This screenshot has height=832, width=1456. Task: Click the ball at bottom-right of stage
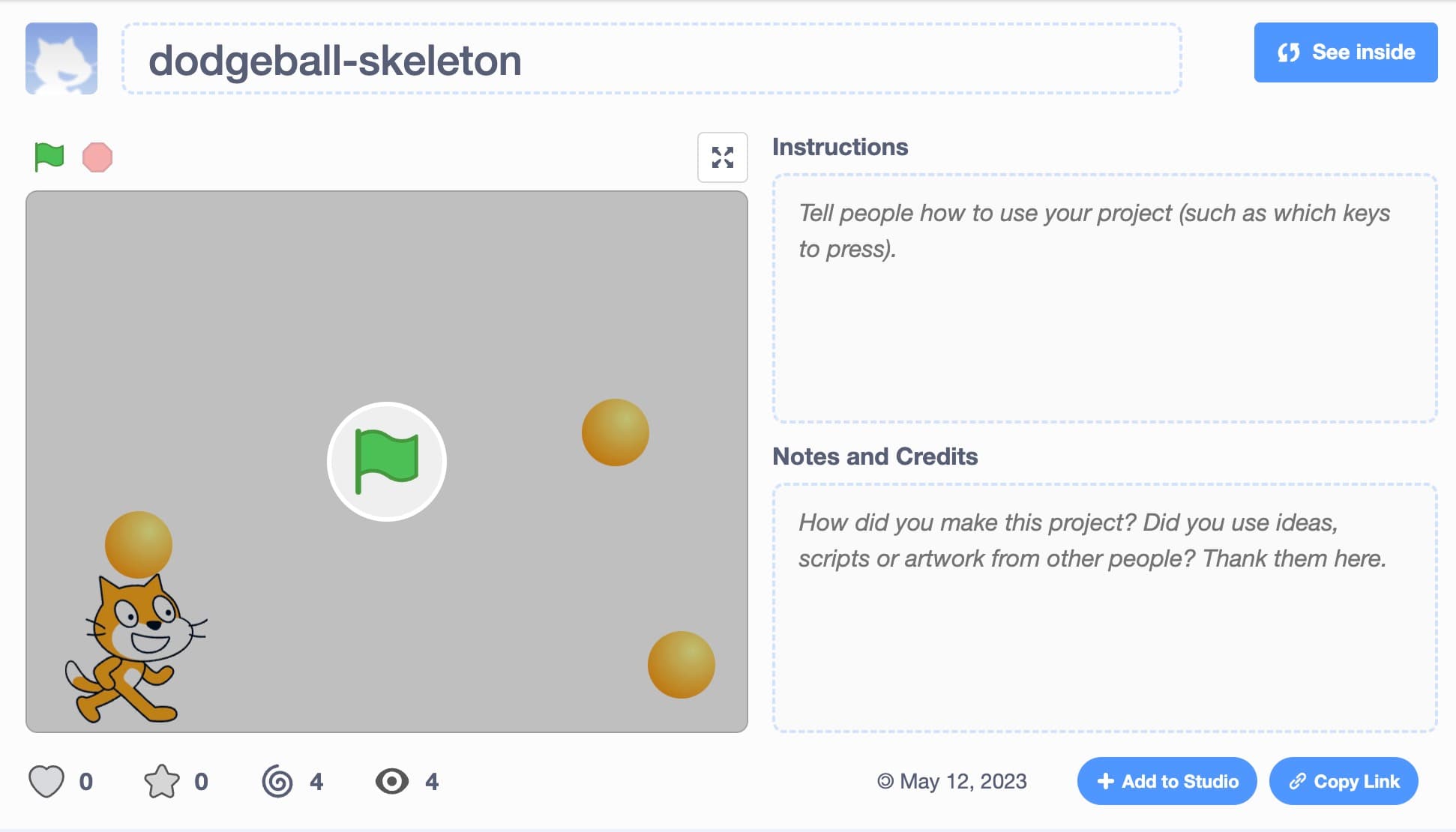tap(682, 665)
